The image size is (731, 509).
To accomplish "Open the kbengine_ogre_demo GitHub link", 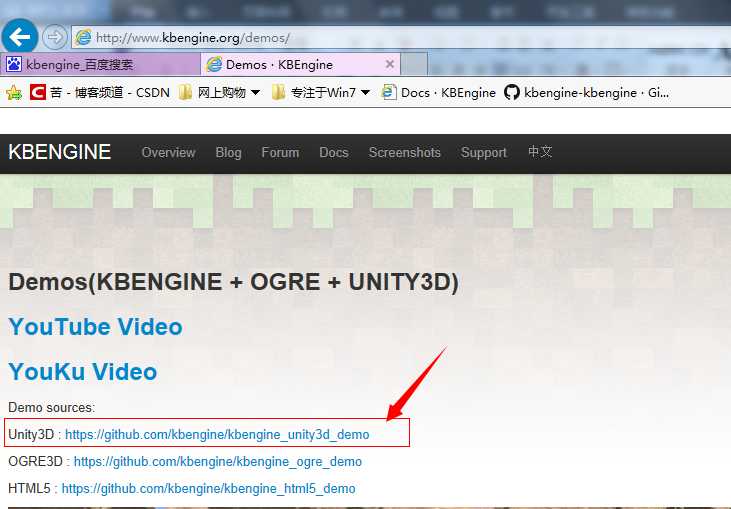I will (218, 461).
